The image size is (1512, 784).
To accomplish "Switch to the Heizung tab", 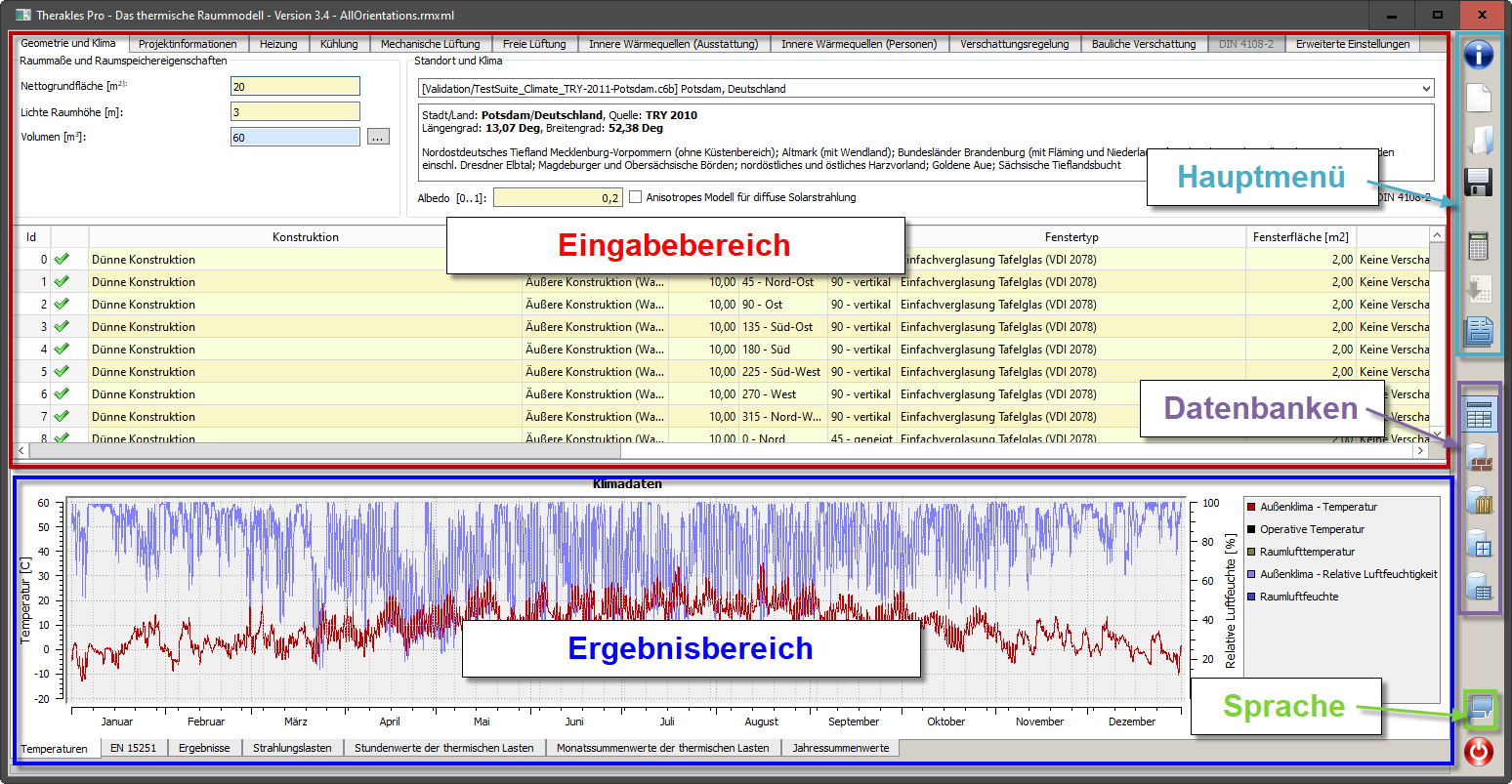I will 278,44.
